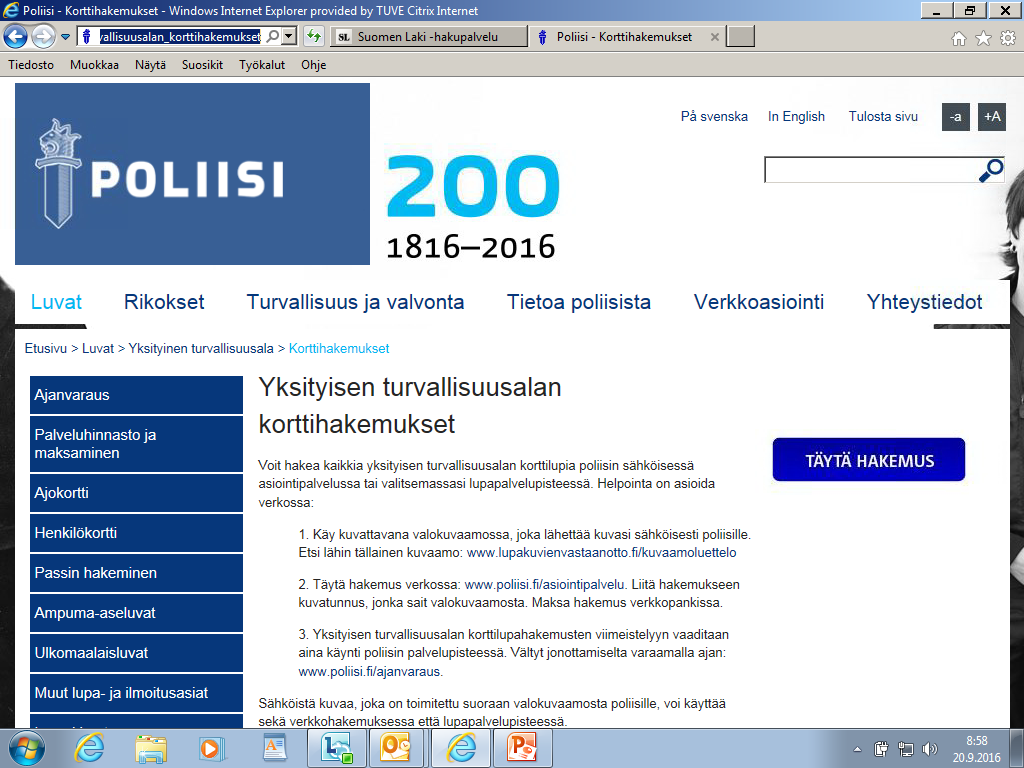Click the site search magnifying glass icon
1024x768 pixels.
pos(991,170)
